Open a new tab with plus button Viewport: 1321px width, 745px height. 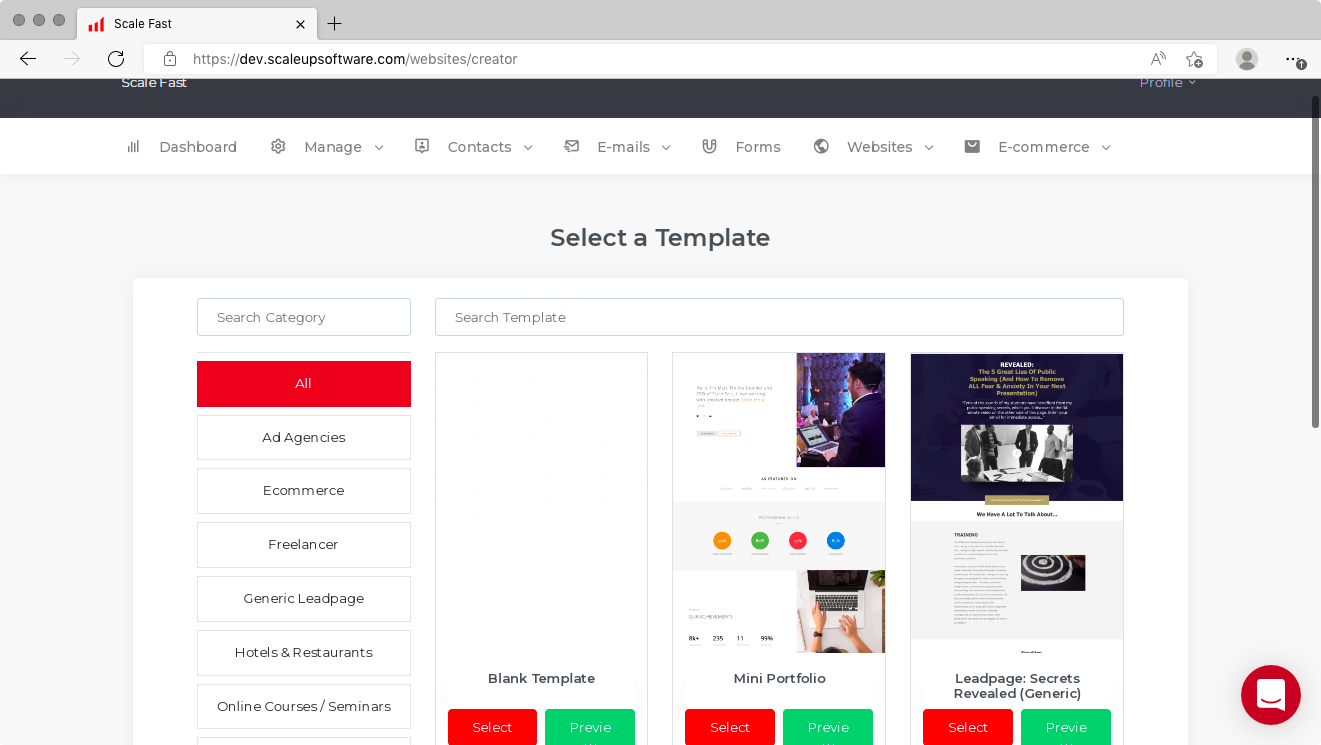coord(334,23)
